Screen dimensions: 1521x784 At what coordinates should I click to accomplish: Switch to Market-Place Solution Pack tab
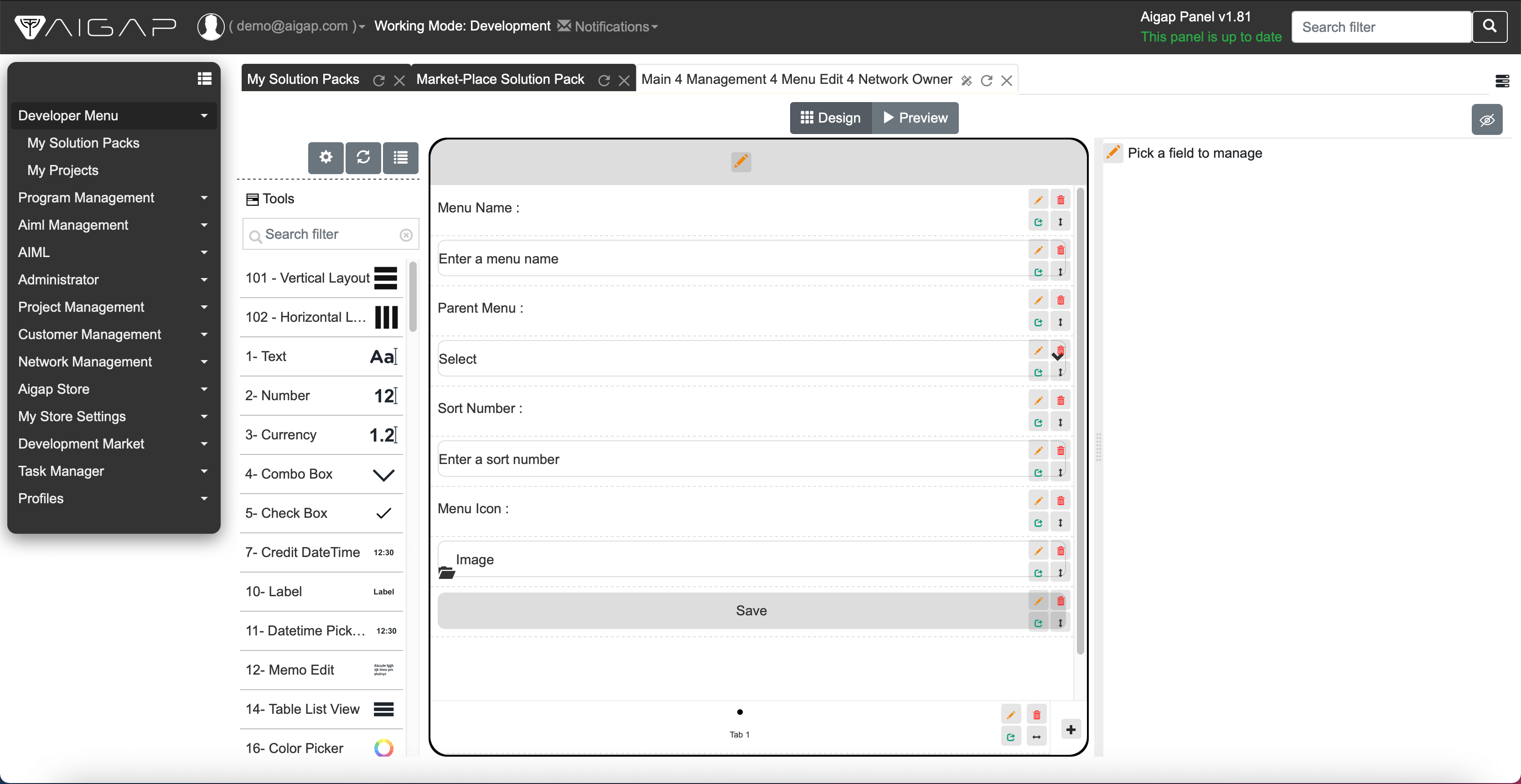tap(500, 79)
